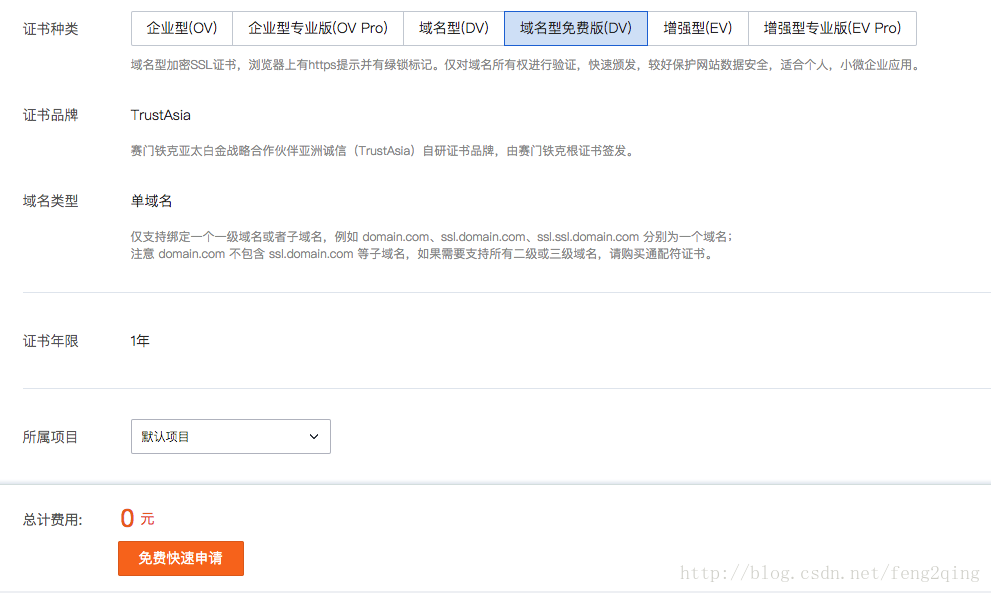
Task: Click the 单域名 domain type value
Action: tap(151, 201)
